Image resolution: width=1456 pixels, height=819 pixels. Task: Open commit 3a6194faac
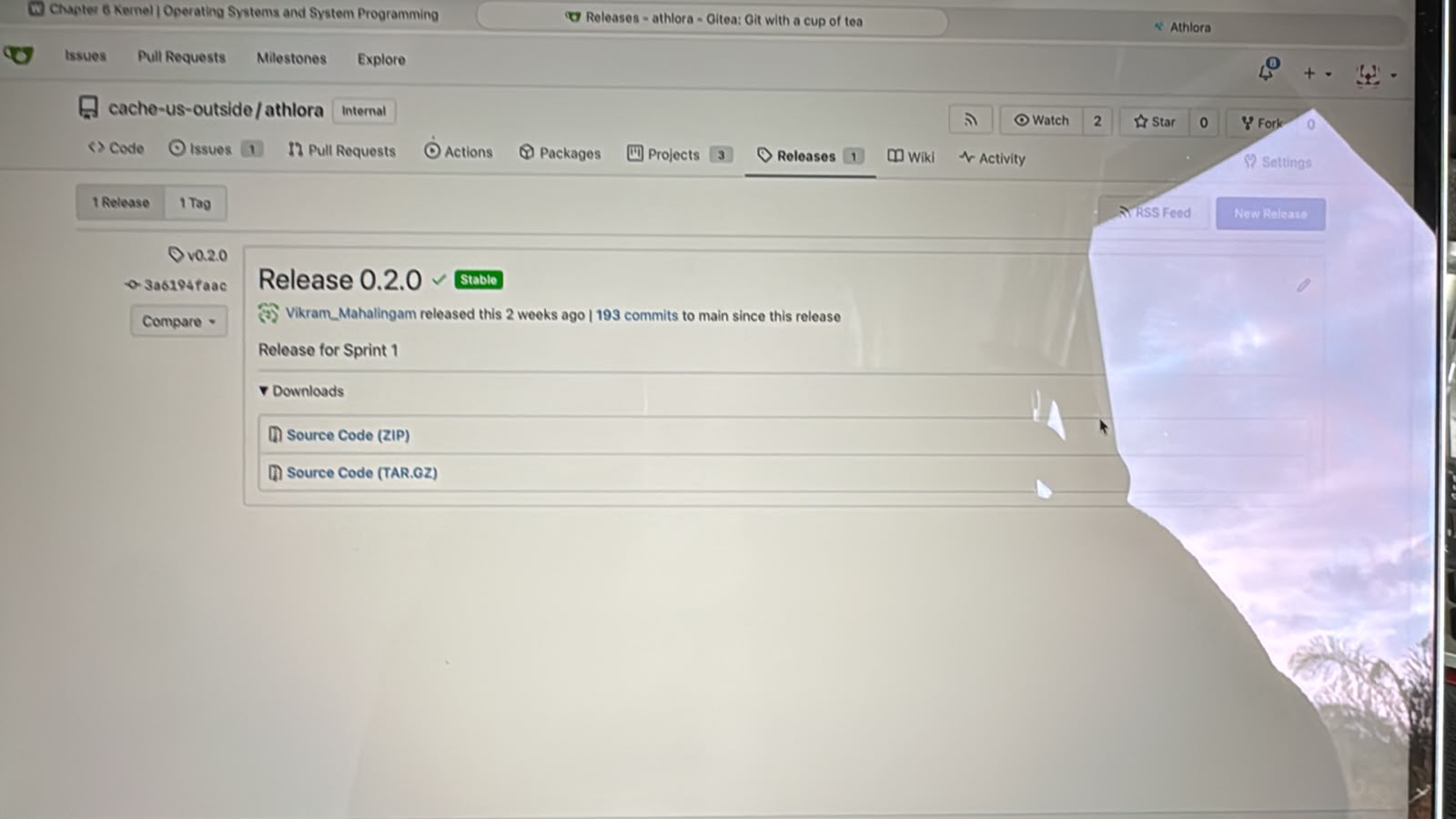(x=185, y=285)
